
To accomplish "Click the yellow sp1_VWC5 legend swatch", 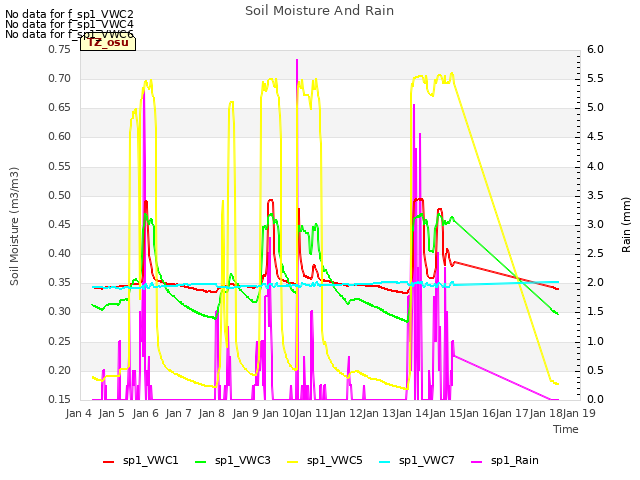I will click(292, 462).
